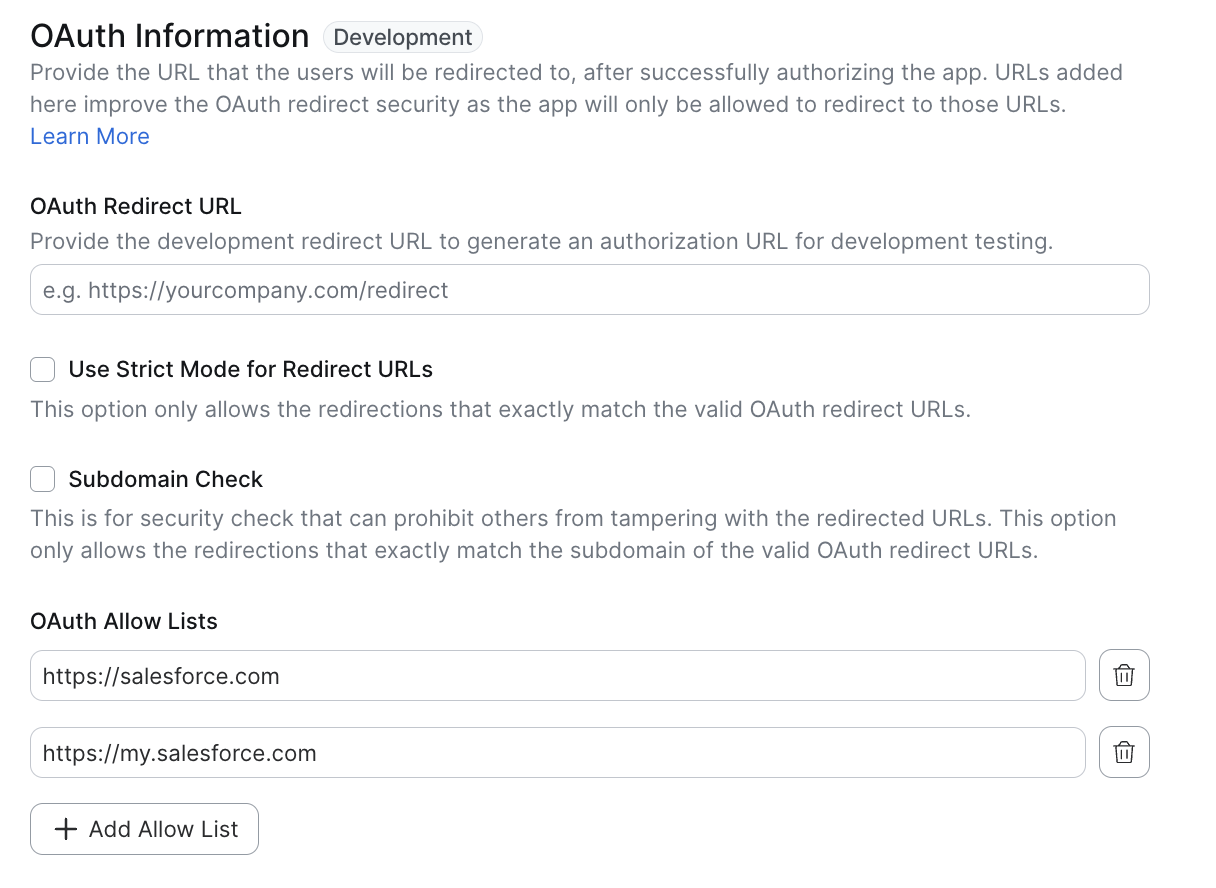Click the development redirect URL helper text

pyautogui.click(x=541, y=242)
